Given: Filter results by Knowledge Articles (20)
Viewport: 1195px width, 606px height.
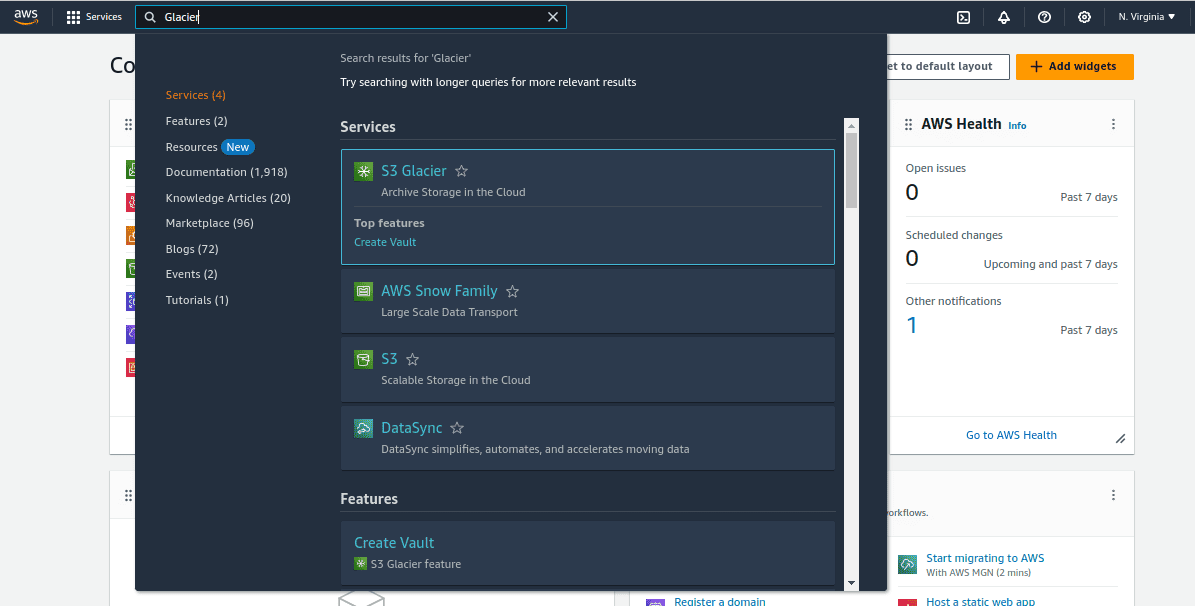Looking at the screenshot, I should coord(228,198).
